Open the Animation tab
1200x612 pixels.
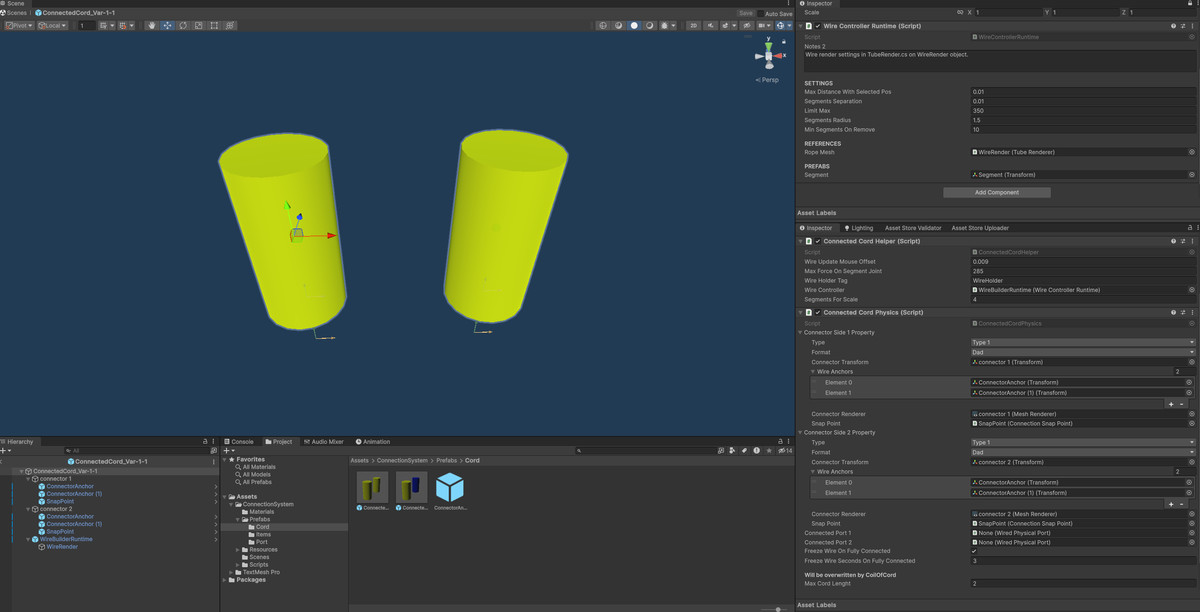372,441
